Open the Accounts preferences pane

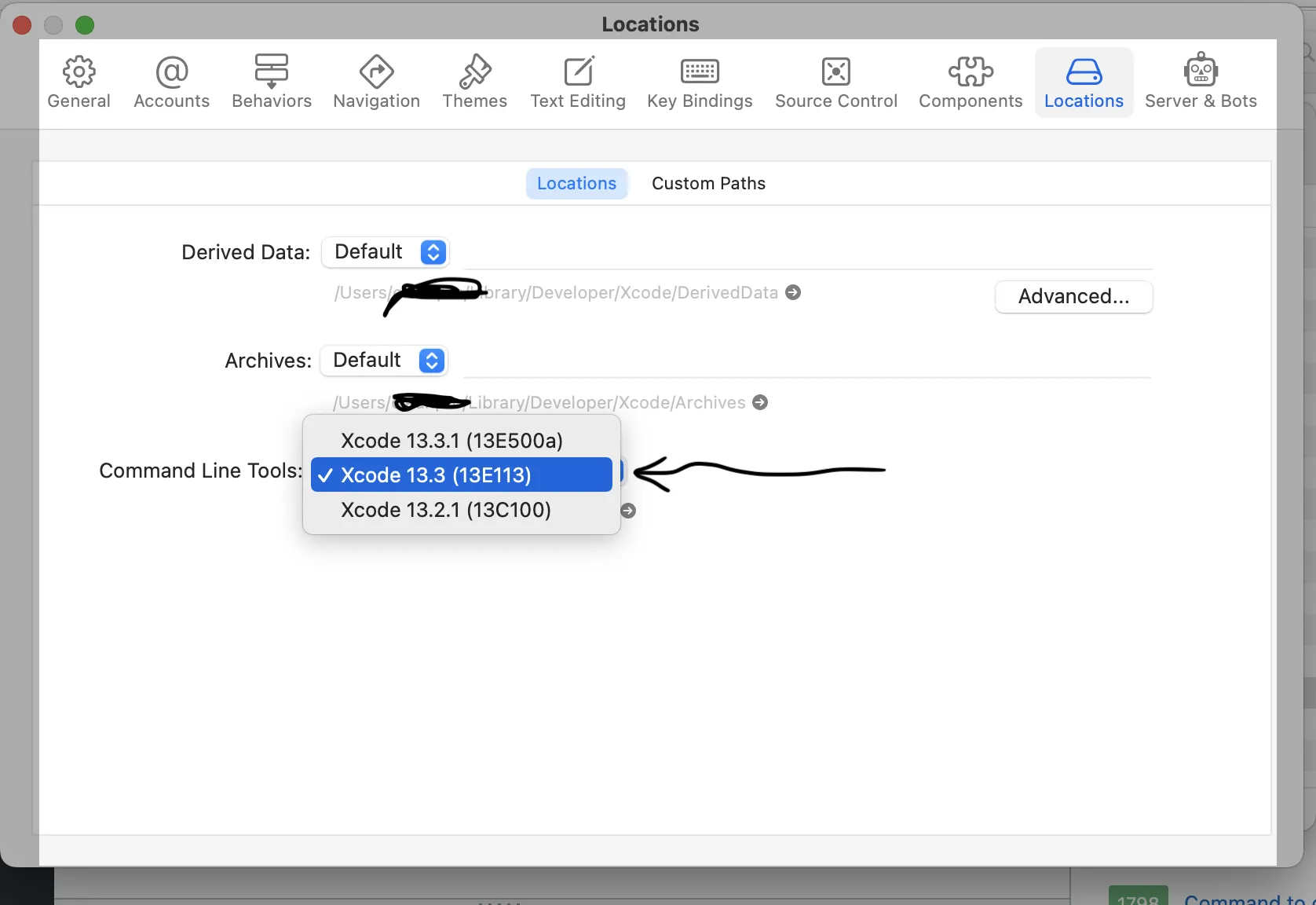pyautogui.click(x=172, y=82)
